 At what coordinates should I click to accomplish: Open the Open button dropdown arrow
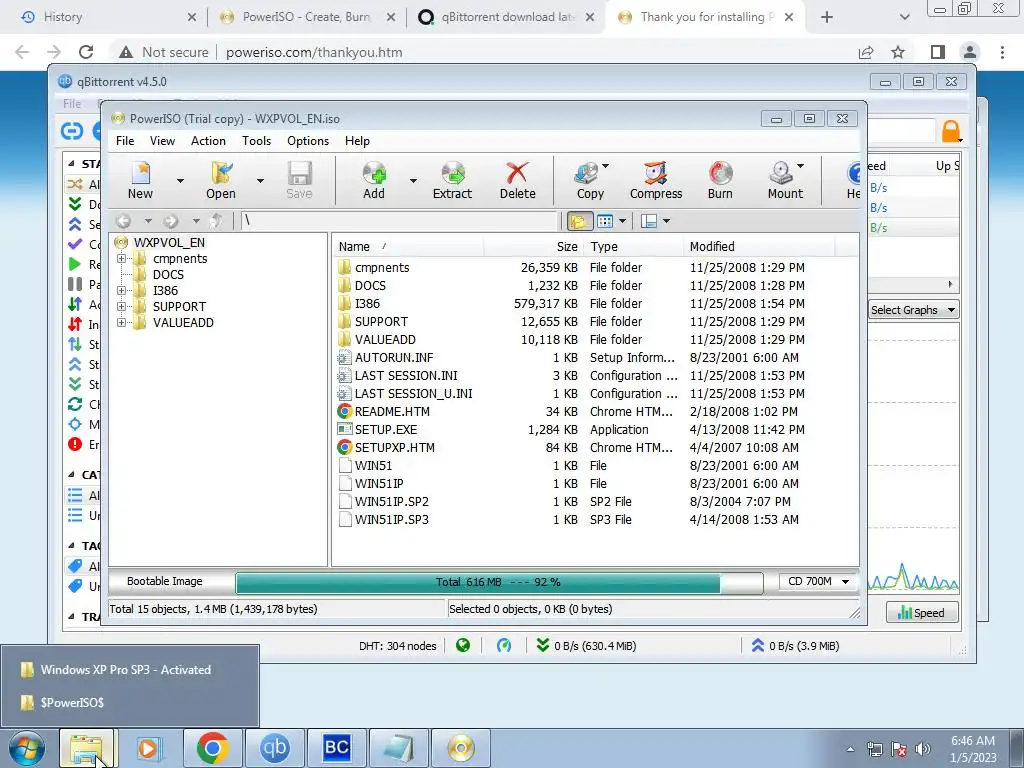tap(260, 180)
